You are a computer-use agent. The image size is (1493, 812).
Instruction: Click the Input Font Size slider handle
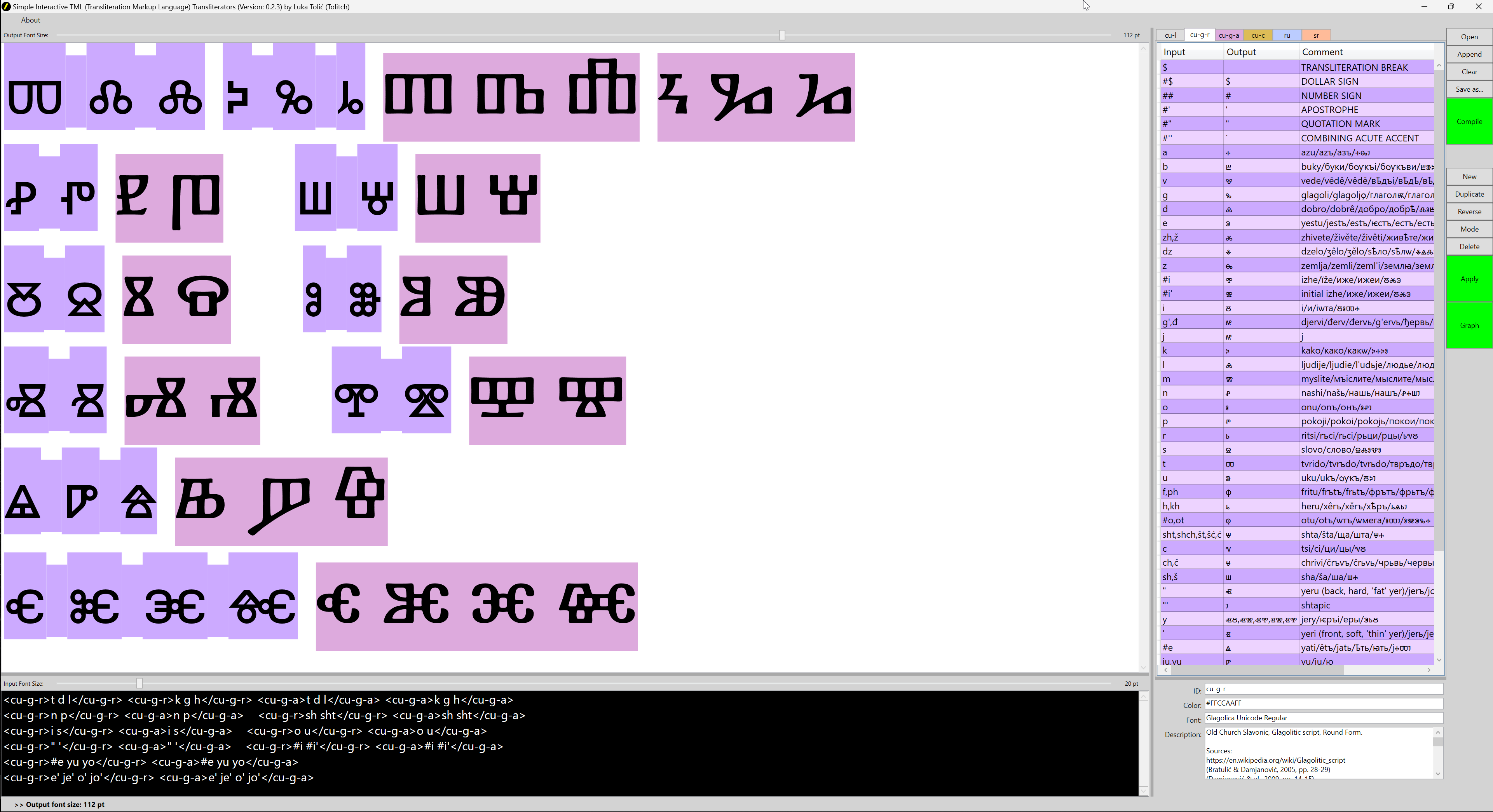tap(139, 683)
